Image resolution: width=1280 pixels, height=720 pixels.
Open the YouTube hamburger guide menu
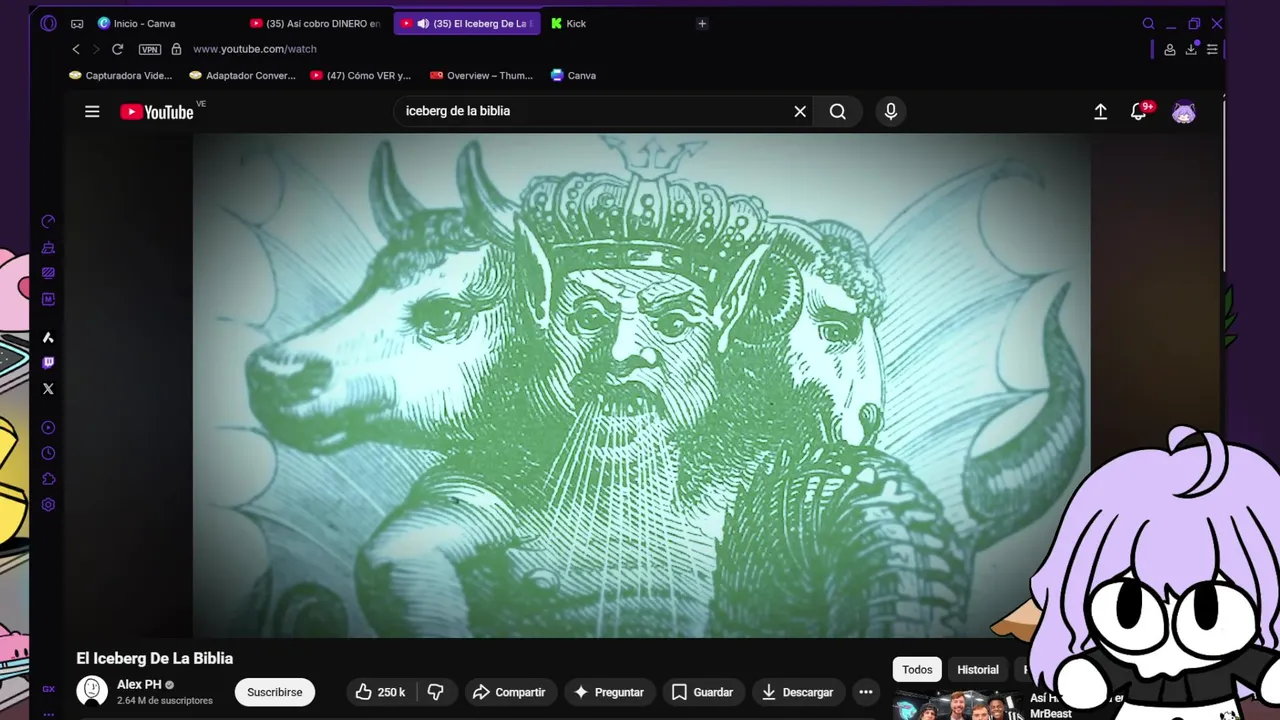[92, 112]
